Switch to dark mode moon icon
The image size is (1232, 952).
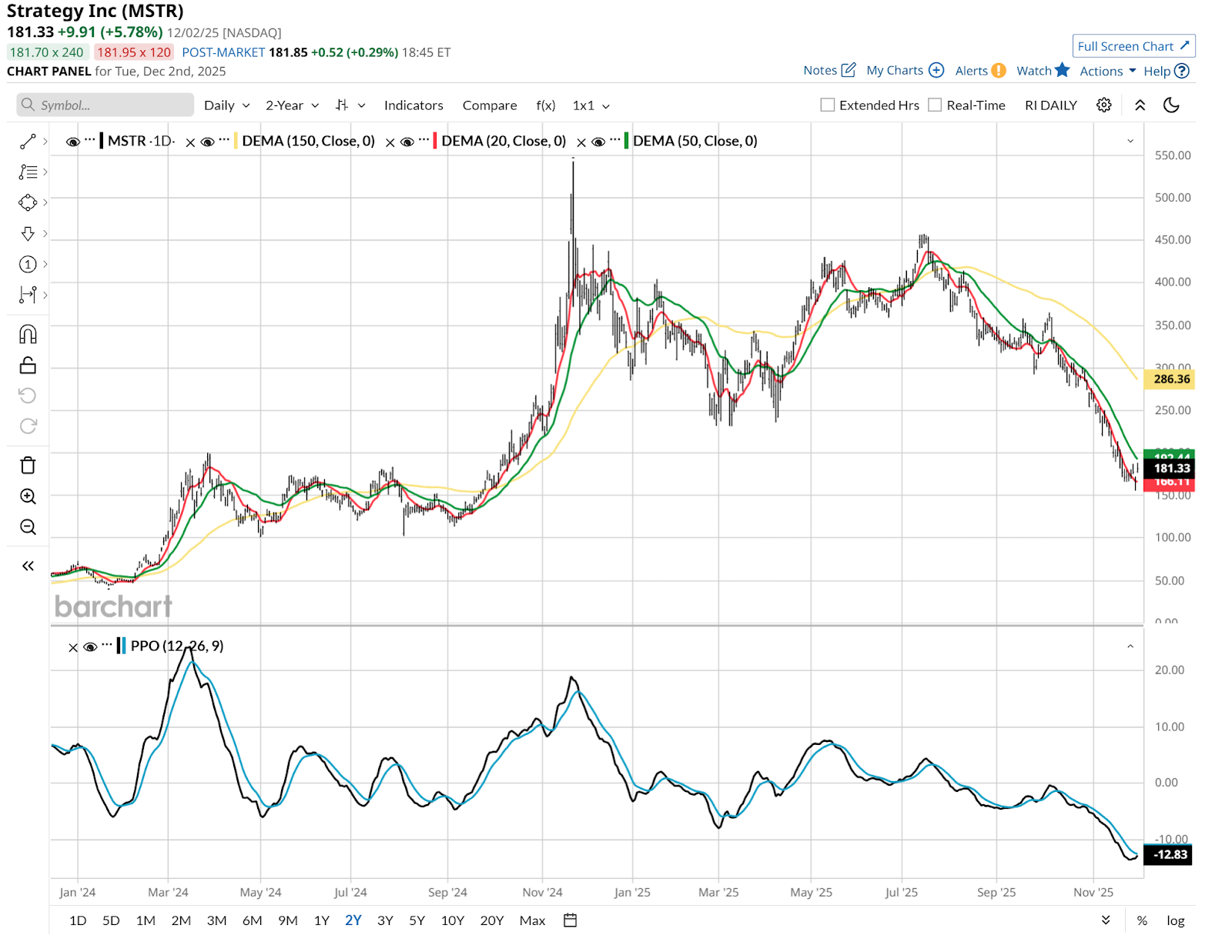click(1170, 105)
